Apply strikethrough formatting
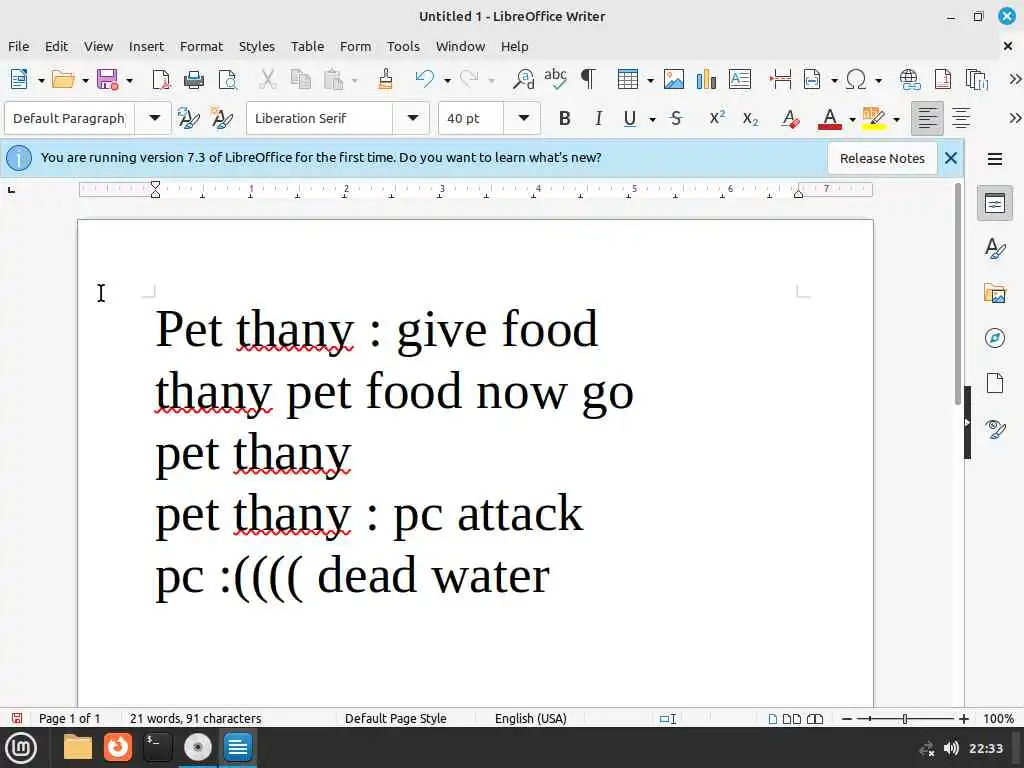This screenshot has width=1024, height=768. [676, 118]
